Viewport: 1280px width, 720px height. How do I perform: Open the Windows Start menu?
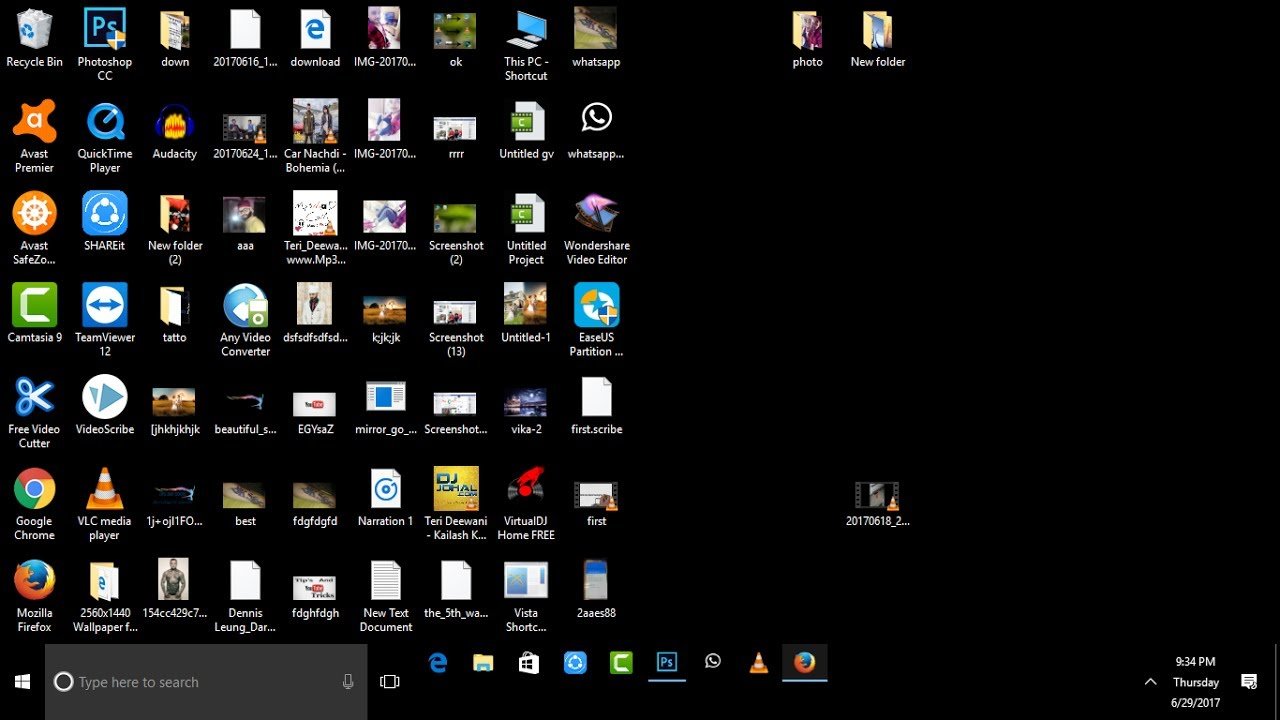click(22, 682)
